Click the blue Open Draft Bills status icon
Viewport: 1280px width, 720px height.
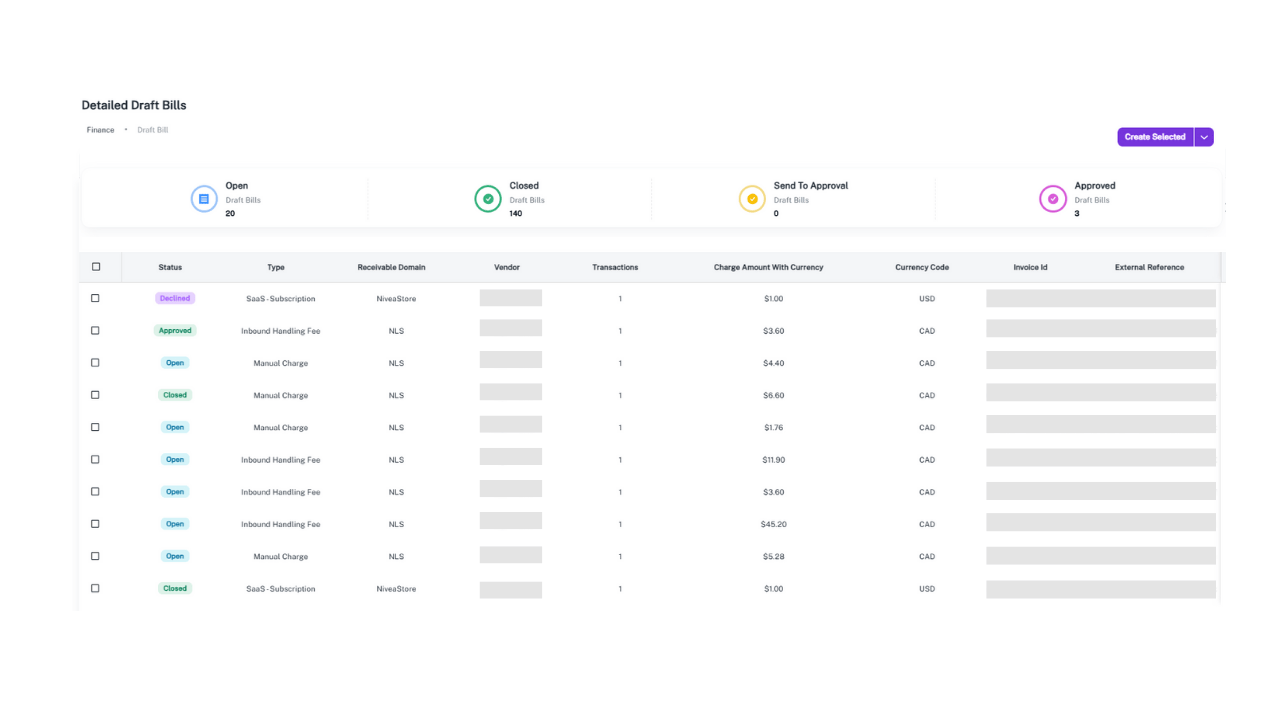coord(204,198)
